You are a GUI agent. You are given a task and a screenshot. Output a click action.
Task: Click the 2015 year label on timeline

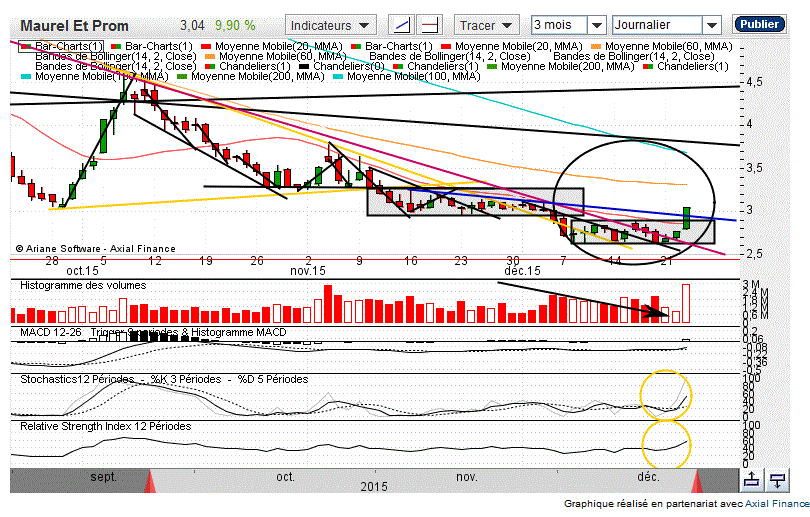[374, 487]
